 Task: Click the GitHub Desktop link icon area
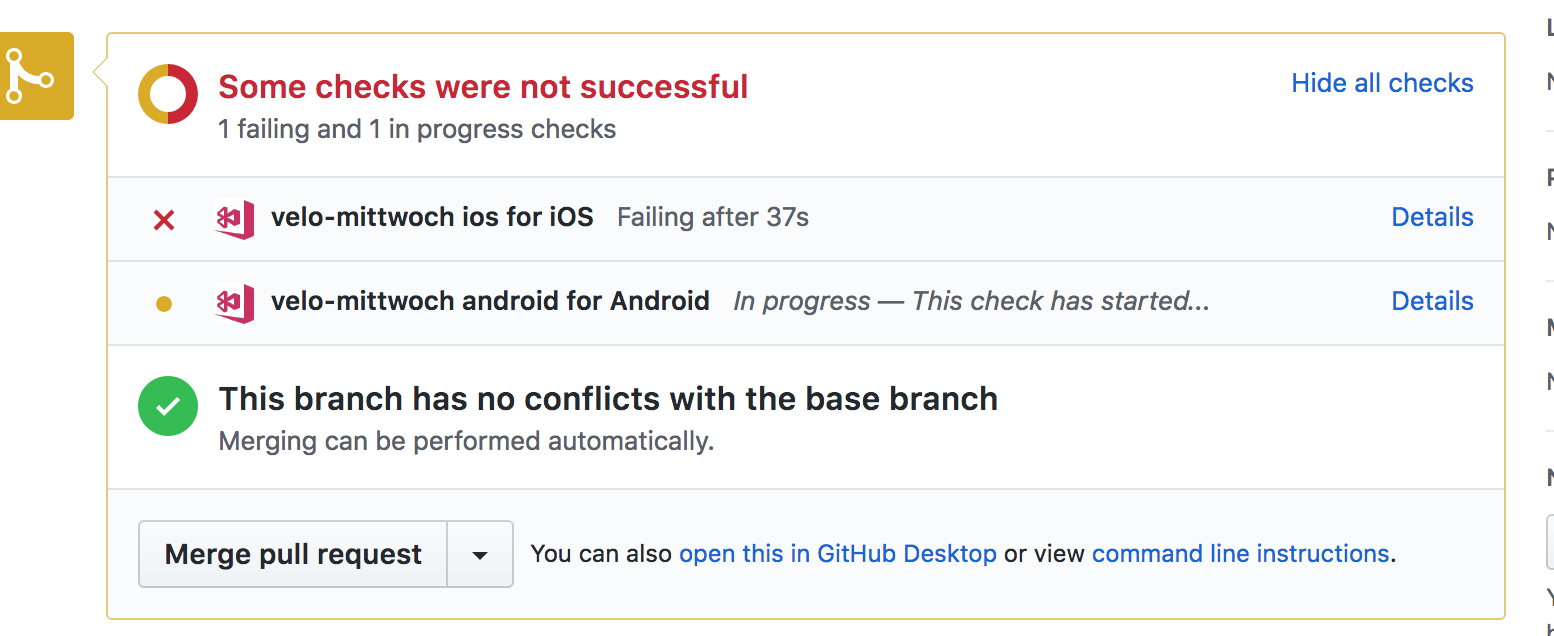pyautogui.click(x=837, y=553)
